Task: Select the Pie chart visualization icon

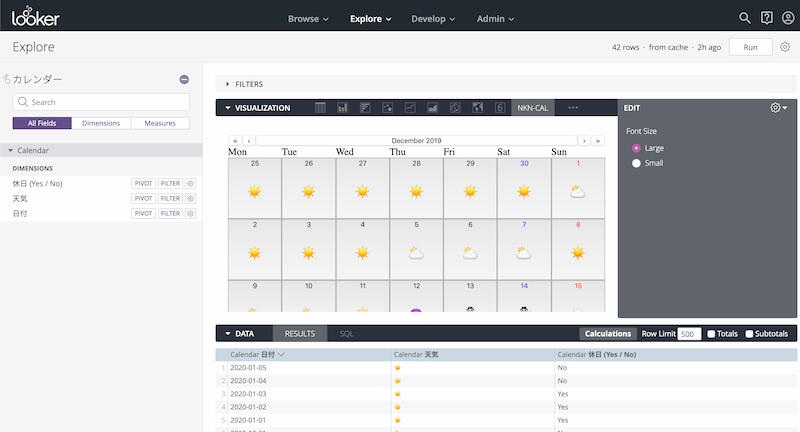Action: tap(455, 108)
